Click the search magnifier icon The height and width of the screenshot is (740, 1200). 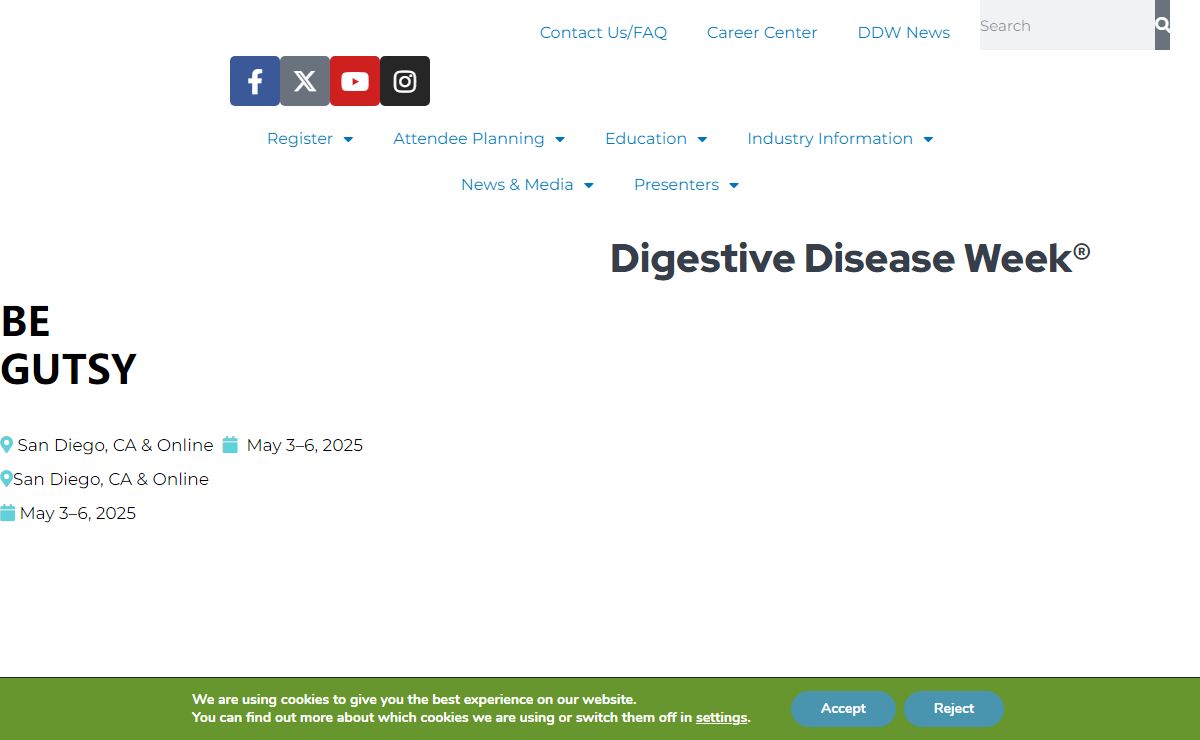click(1162, 25)
